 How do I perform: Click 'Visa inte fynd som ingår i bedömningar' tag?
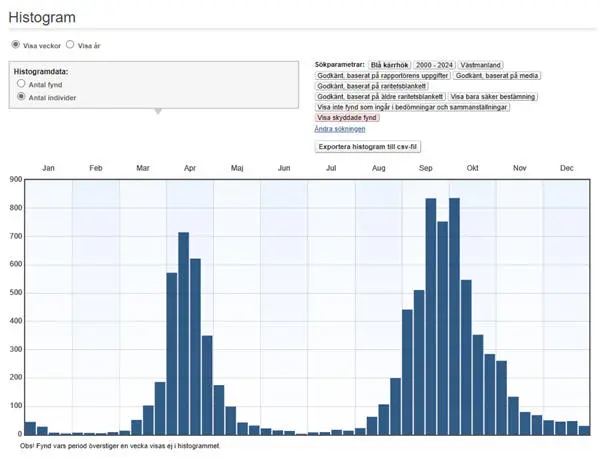[x=412, y=107]
